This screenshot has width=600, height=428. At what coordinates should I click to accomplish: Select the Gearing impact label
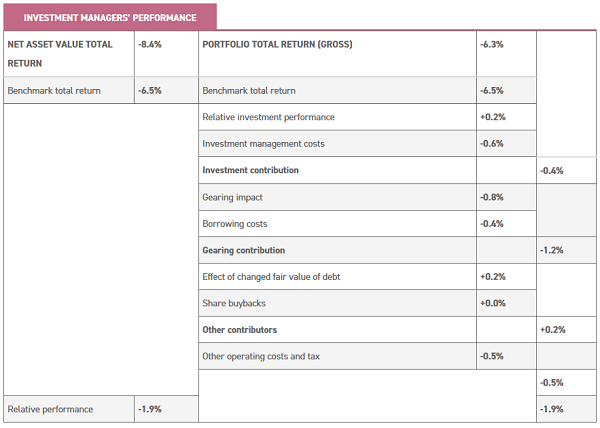(235, 197)
